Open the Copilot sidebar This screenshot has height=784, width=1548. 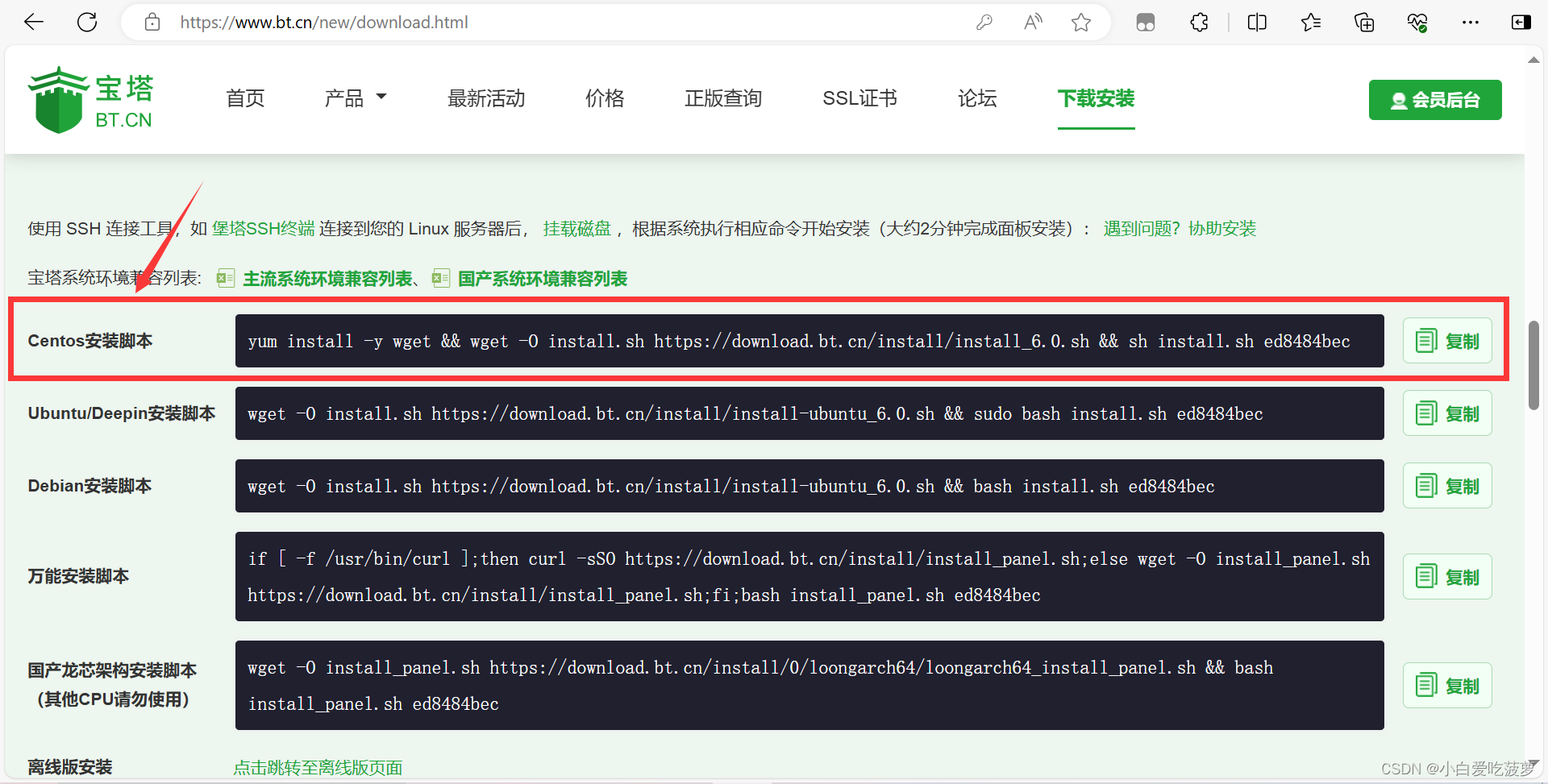(1521, 22)
